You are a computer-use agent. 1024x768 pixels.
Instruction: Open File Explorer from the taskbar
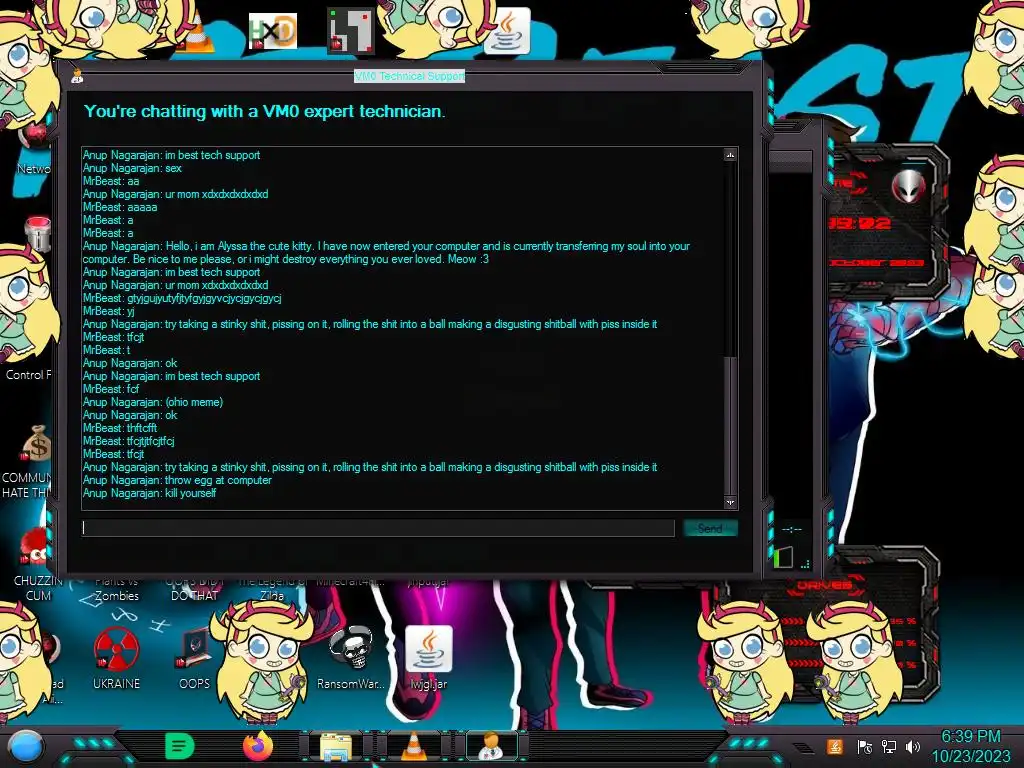coord(335,747)
